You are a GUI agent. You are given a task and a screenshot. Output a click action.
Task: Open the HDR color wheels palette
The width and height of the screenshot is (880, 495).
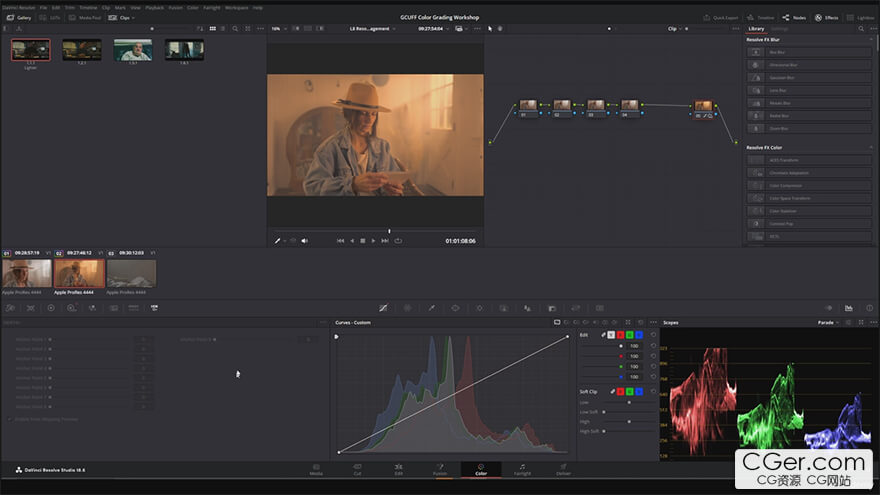click(x=71, y=308)
